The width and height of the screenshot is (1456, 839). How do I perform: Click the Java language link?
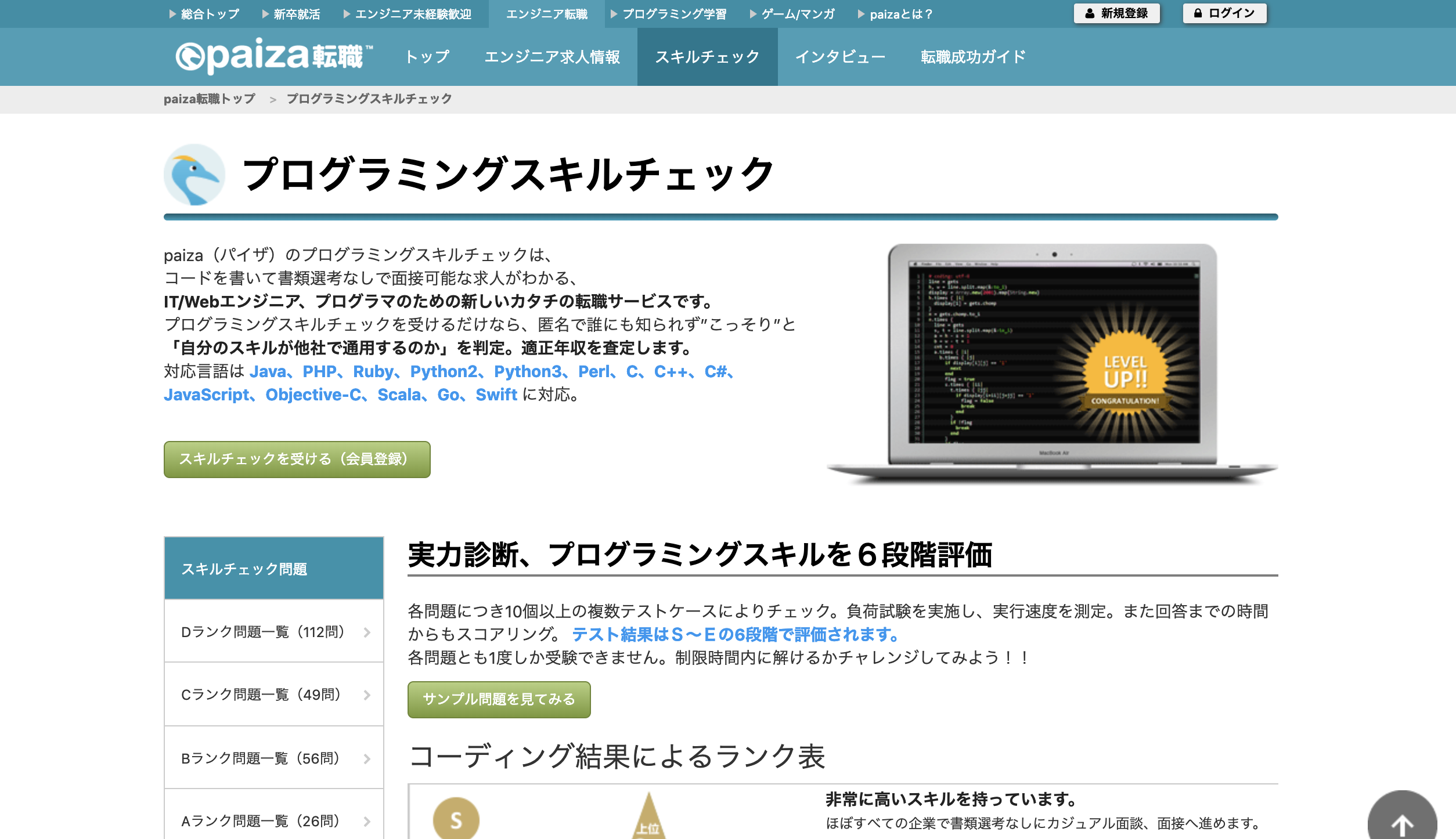click(268, 371)
